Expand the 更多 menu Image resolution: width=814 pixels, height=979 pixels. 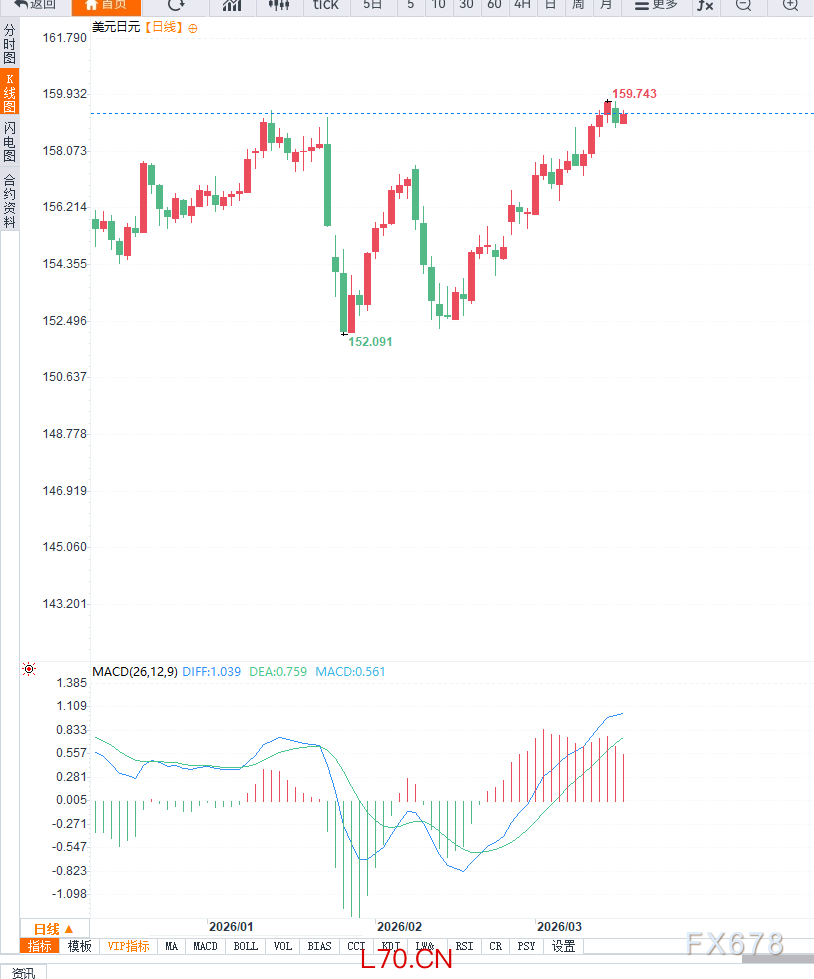tap(657, 5)
